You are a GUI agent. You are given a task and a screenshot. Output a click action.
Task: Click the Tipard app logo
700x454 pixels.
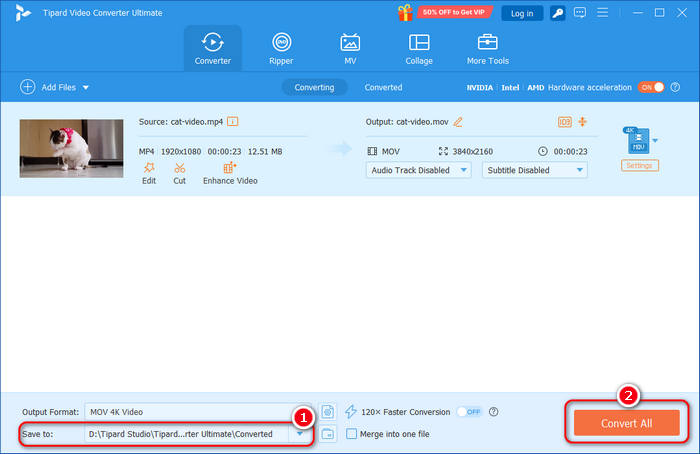coord(23,13)
